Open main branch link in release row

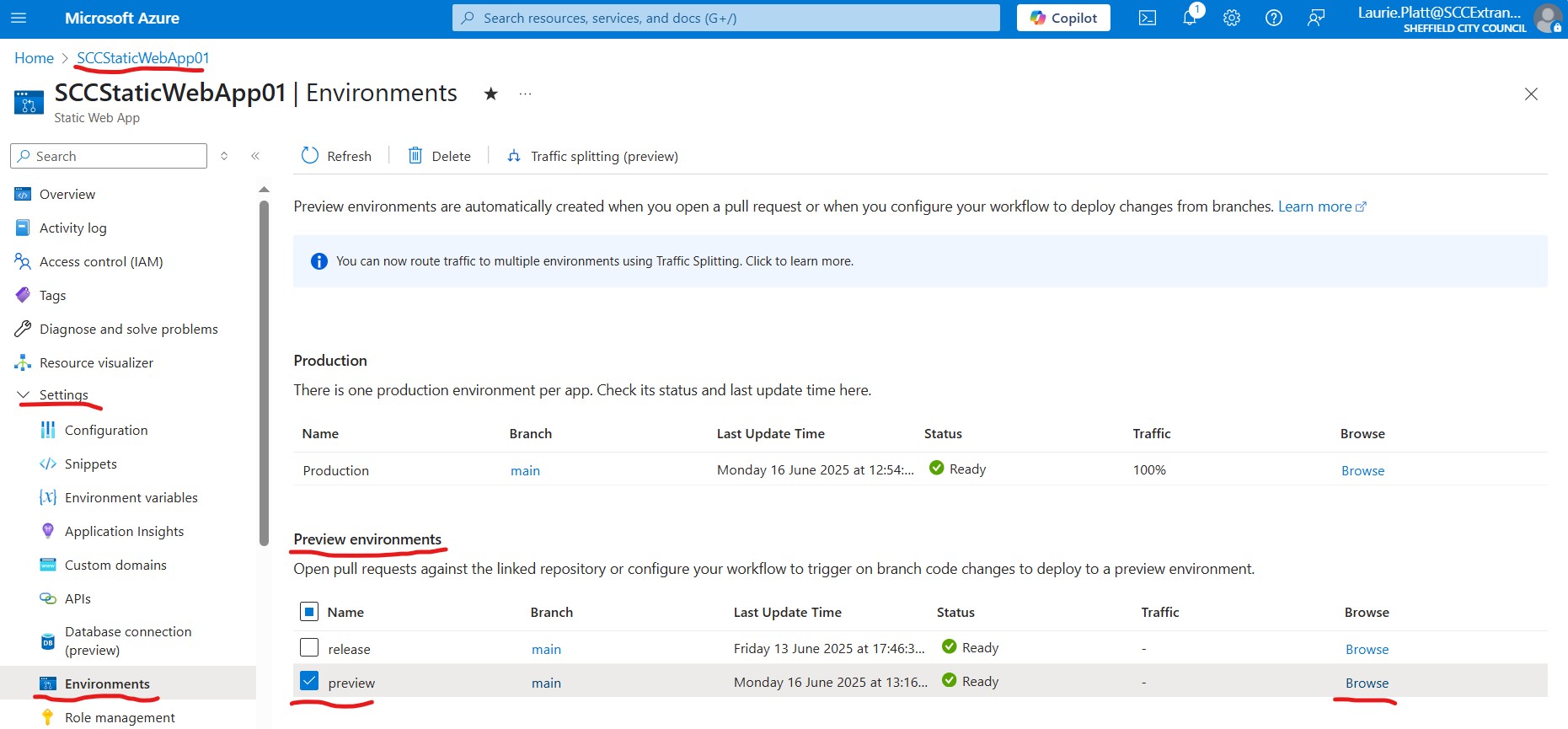click(x=546, y=649)
